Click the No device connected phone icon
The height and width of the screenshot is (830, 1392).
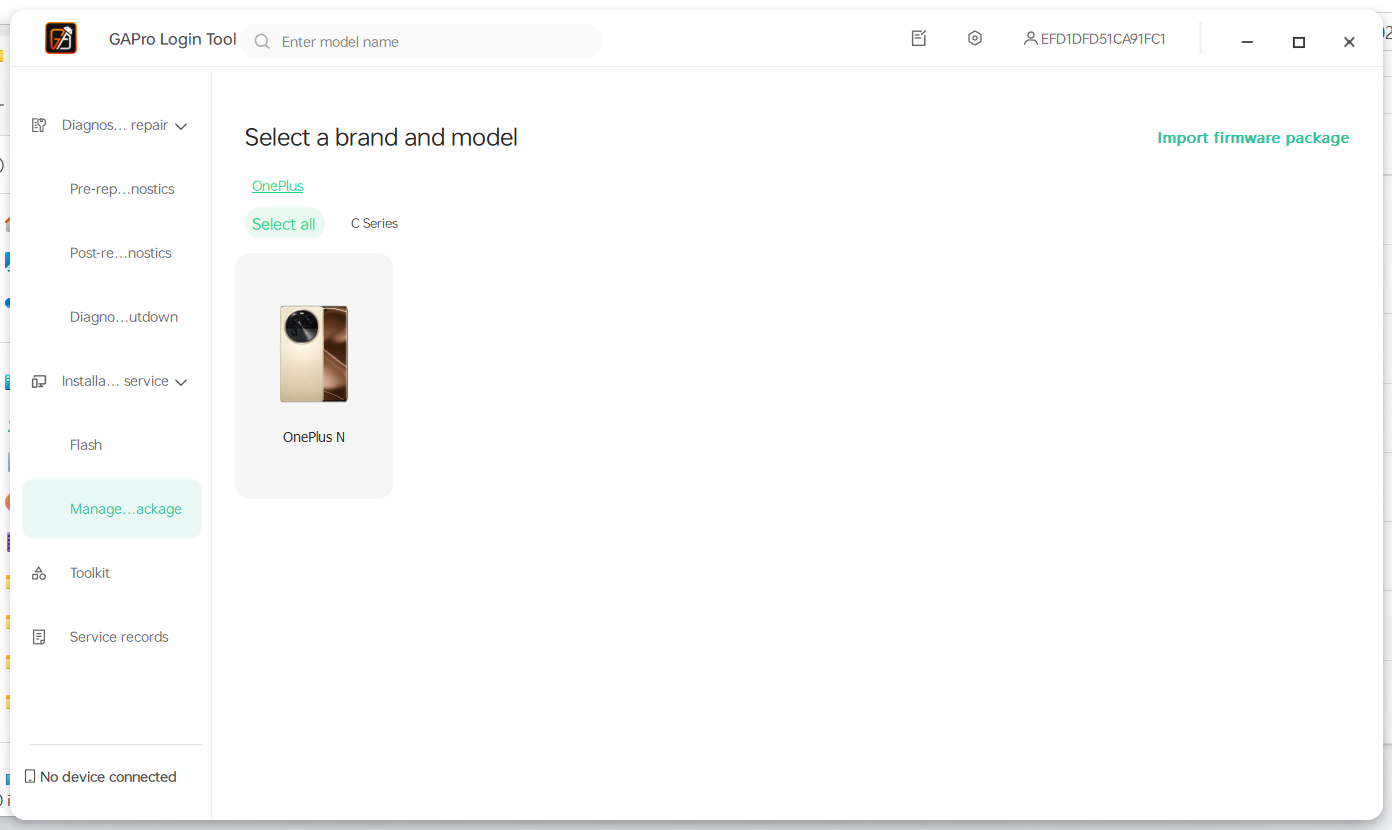(30, 777)
